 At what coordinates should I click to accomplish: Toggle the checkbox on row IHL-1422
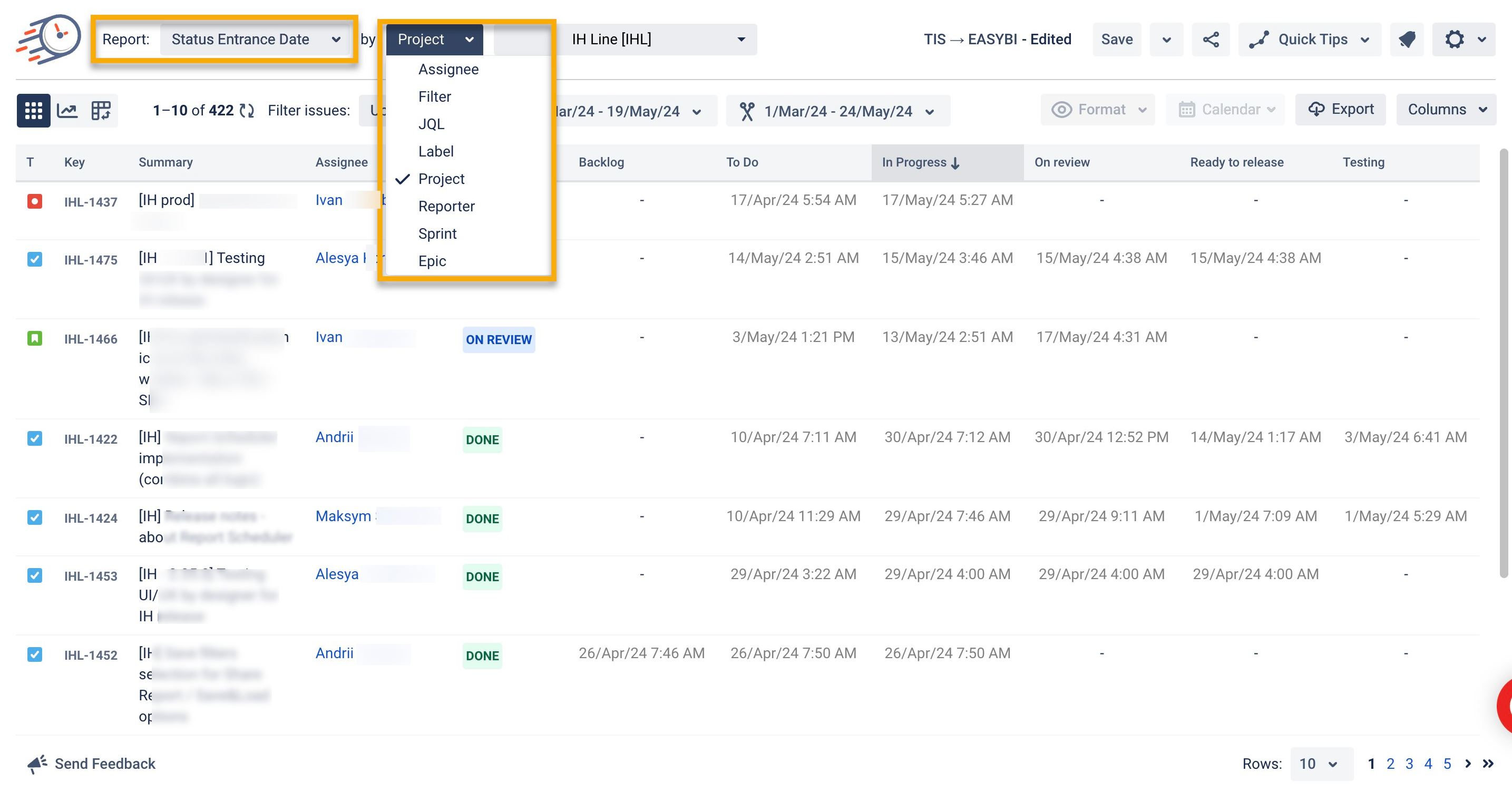pos(35,438)
